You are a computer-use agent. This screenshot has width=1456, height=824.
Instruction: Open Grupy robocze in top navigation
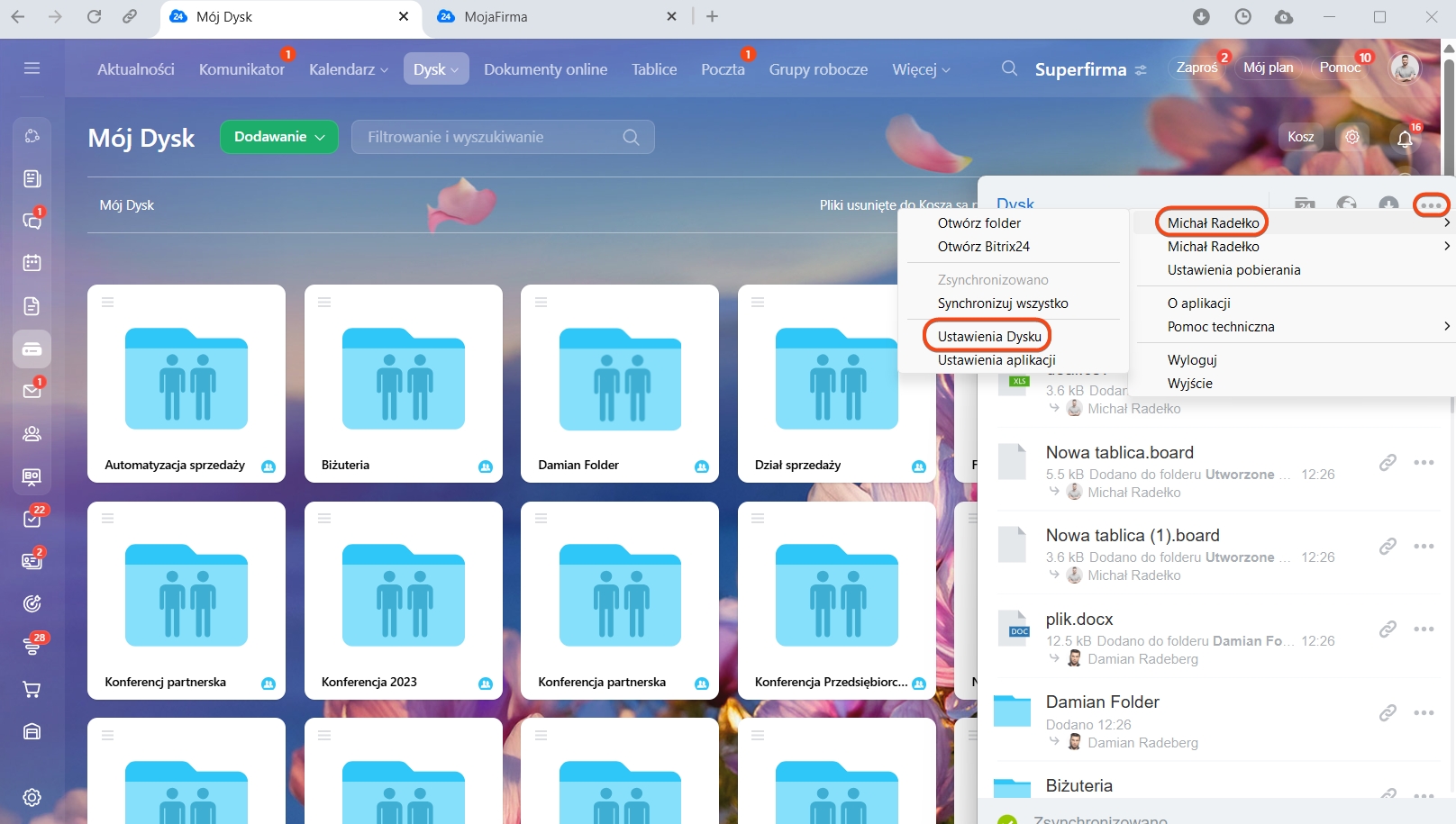tap(818, 69)
